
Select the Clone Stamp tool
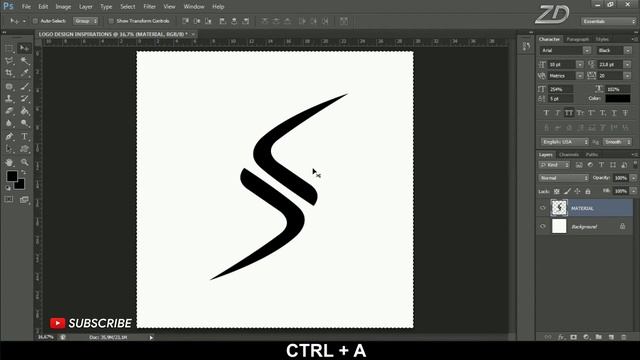coord(9,99)
